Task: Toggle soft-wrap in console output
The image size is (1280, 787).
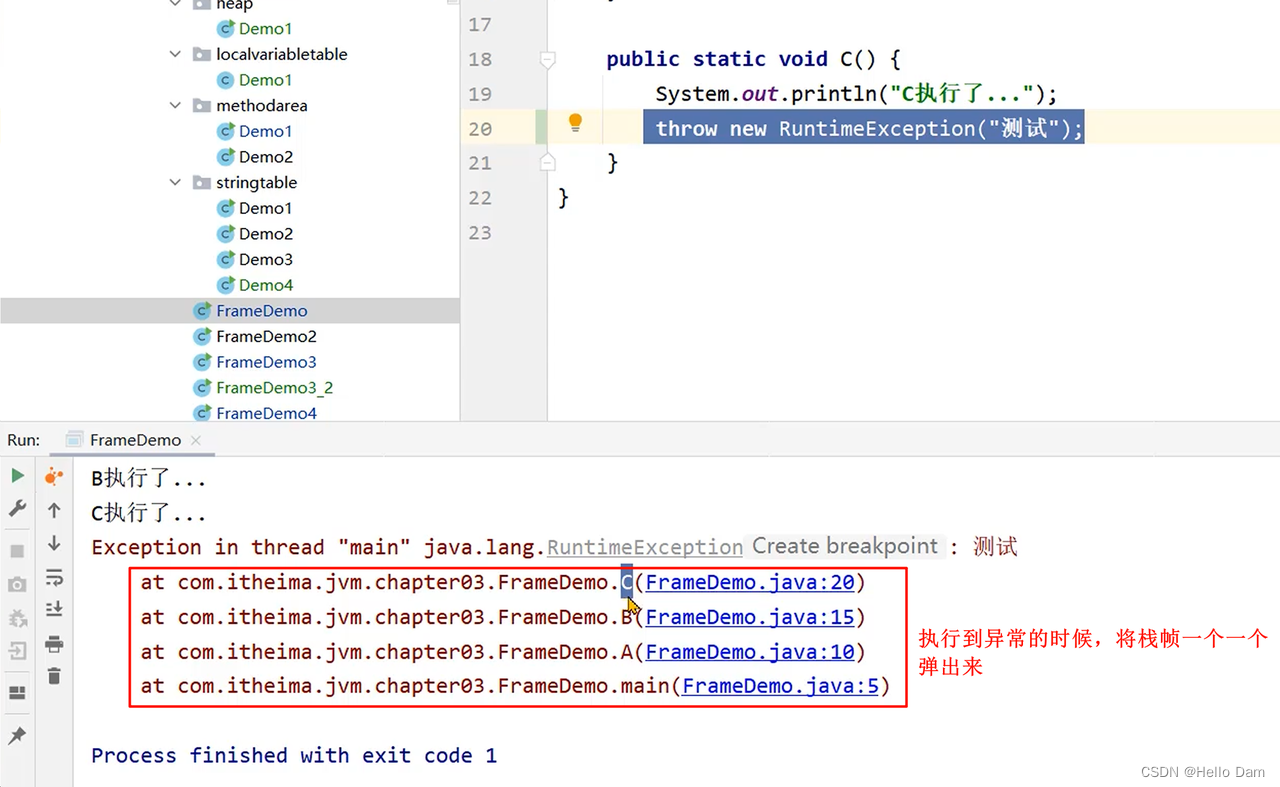Action: (54, 577)
